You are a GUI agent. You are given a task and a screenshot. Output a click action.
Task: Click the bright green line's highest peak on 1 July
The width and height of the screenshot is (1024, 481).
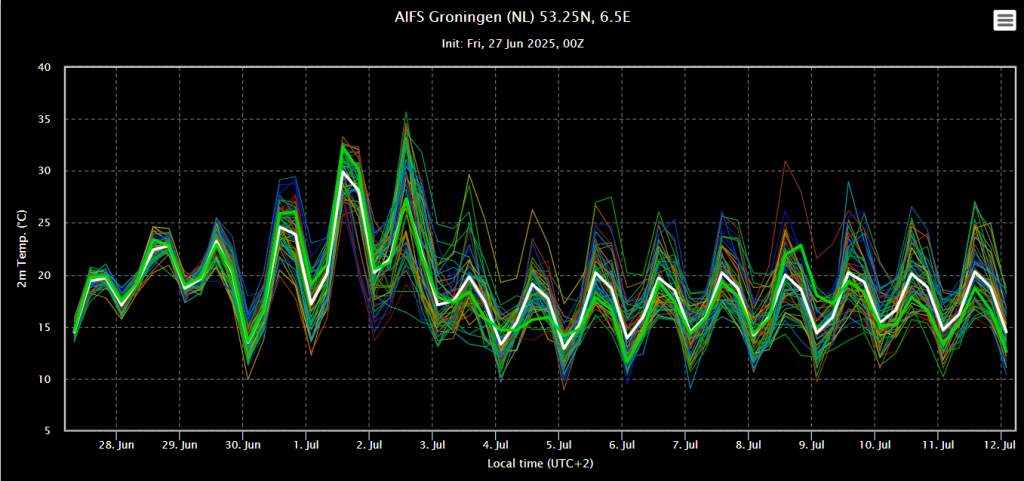(343, 145)
